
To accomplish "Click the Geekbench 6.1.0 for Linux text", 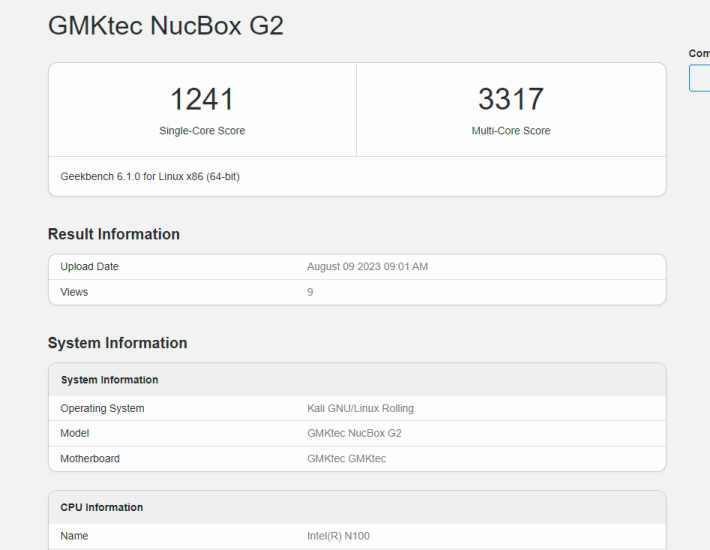I will pos(150,176).
